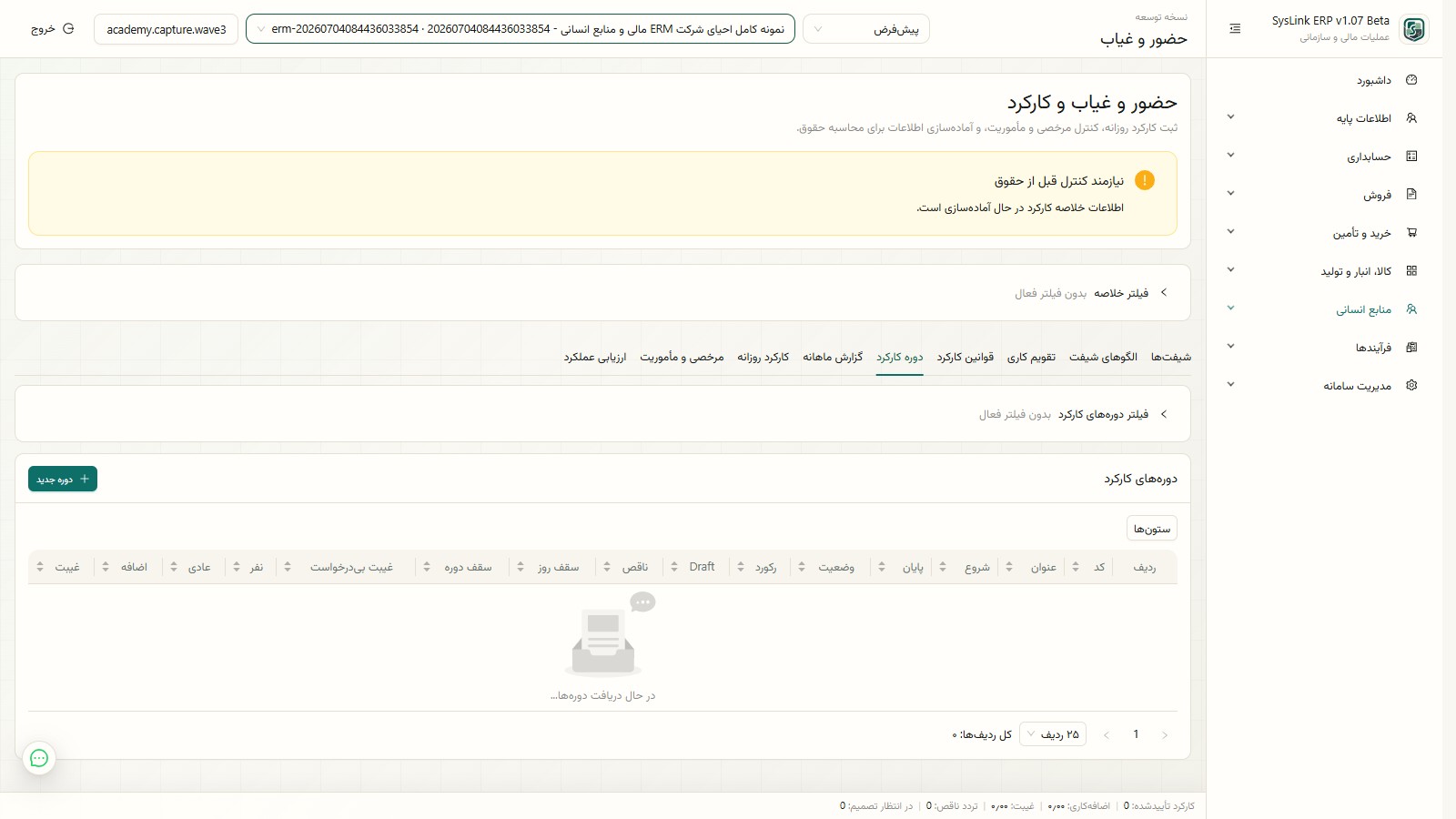Click the دوره جدید new period button
This screenshot has height=819, width=1456.
click(63, 479)
